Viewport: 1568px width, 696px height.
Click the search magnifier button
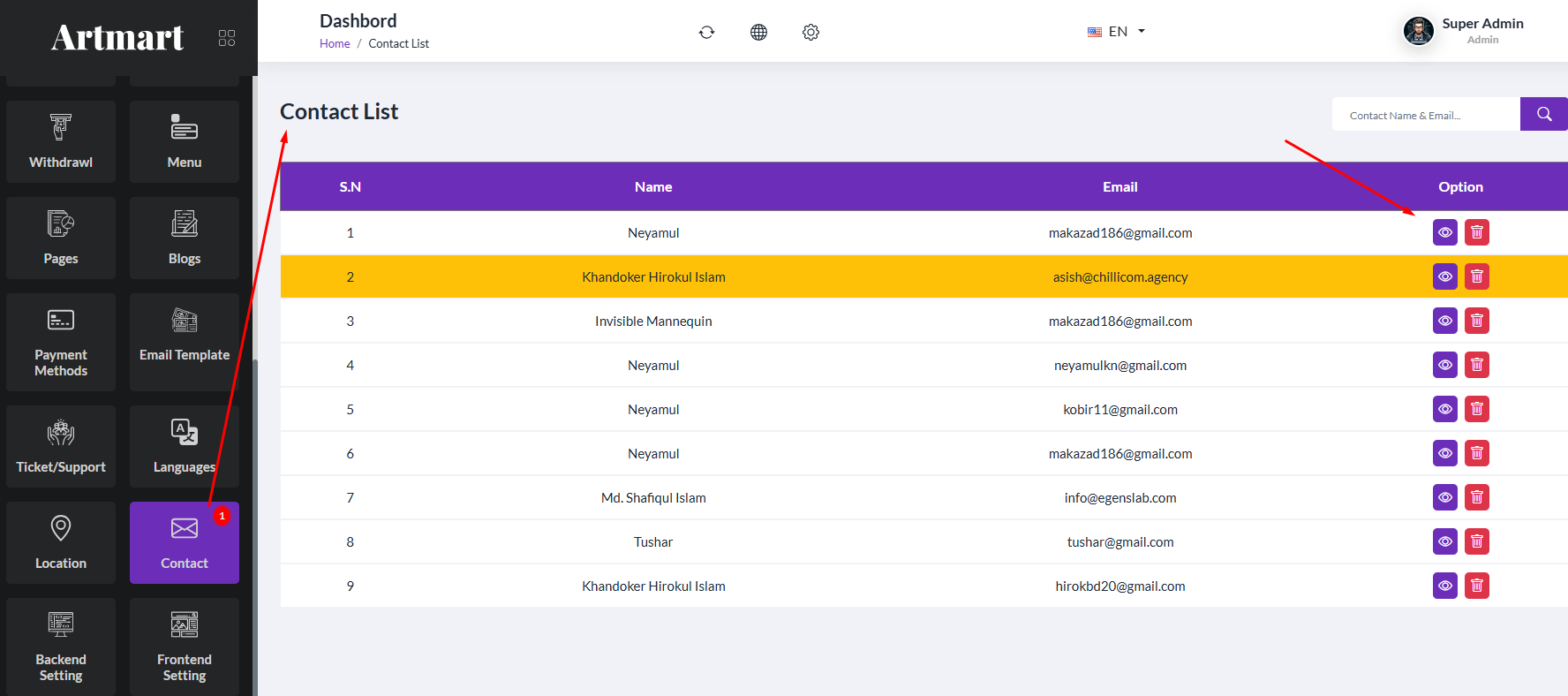[1543, 114]
